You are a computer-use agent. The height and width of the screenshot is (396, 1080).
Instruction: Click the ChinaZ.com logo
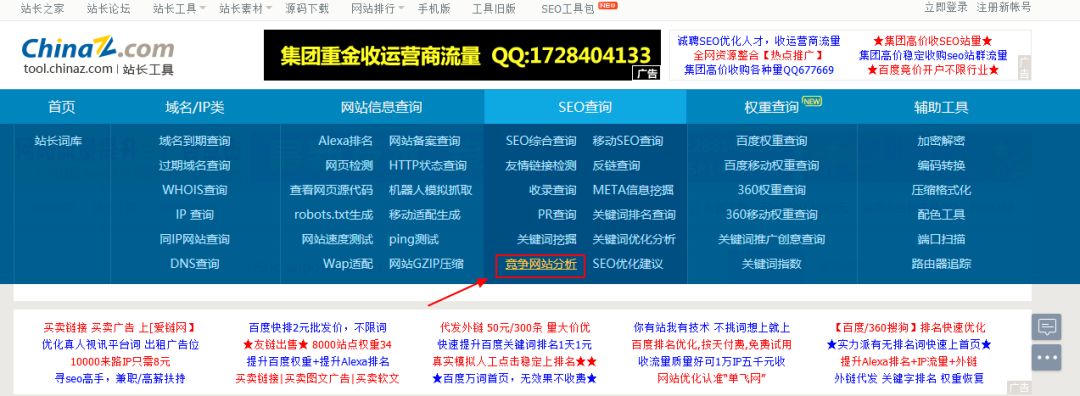point(98,55)
